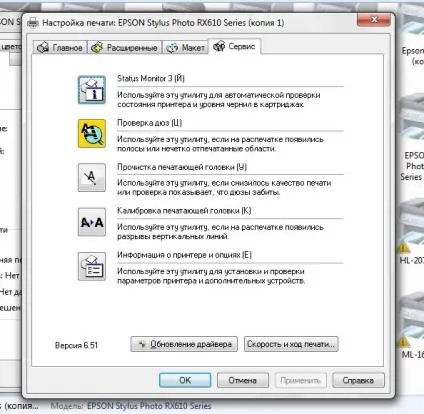Run the nozzle check (Проверка дюз) icon

[92, 133]
